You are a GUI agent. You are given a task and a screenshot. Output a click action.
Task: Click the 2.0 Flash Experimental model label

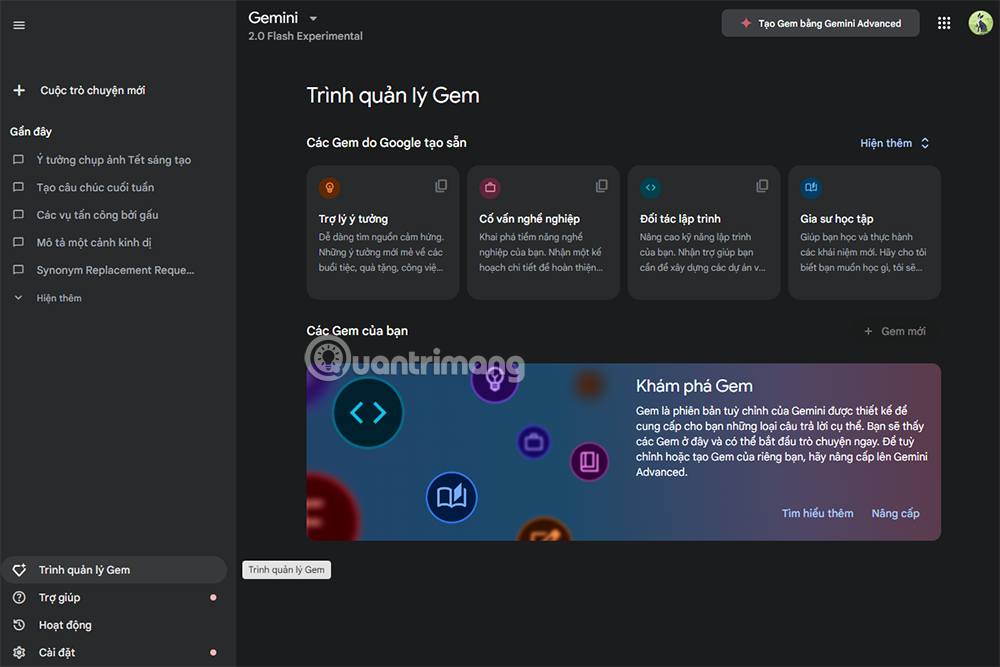pyautogui.click(x=305, y=36)
